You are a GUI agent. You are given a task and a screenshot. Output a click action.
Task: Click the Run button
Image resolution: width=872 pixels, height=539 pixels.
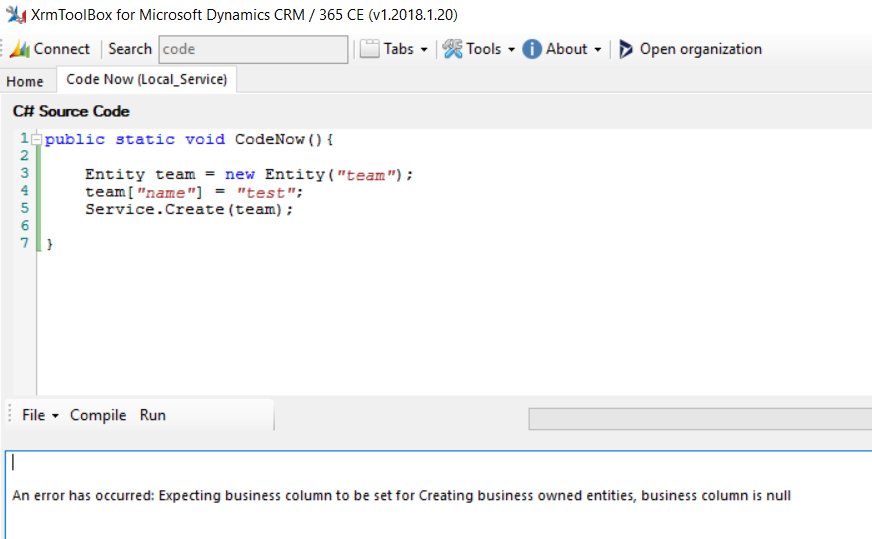[152, 415]
